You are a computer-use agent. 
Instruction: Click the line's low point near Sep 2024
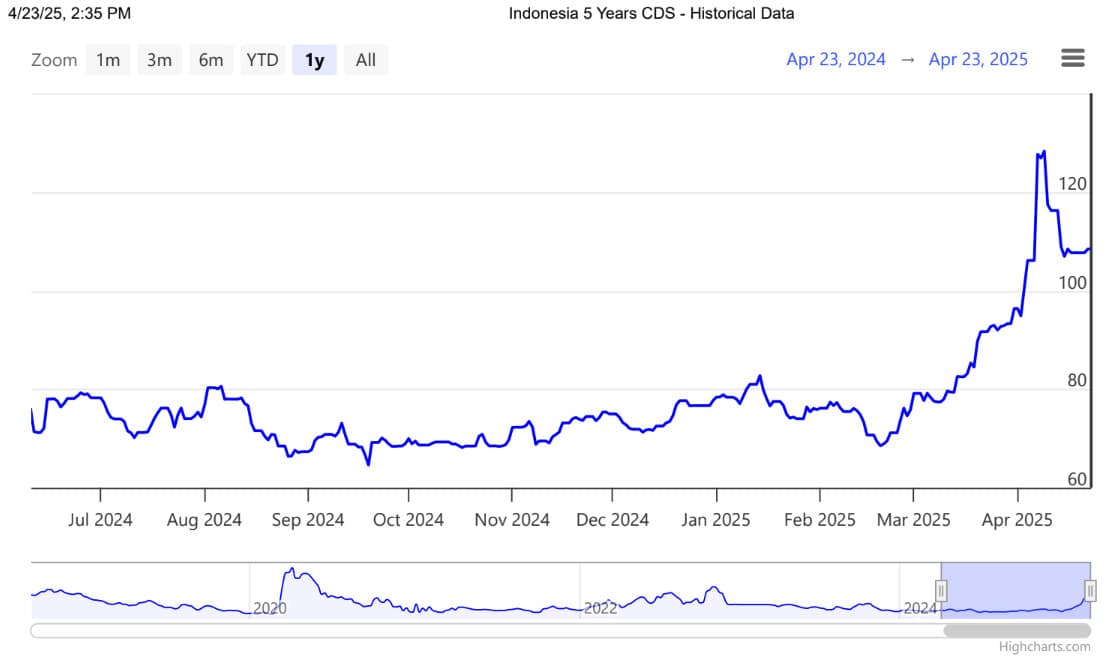point(368,464)
